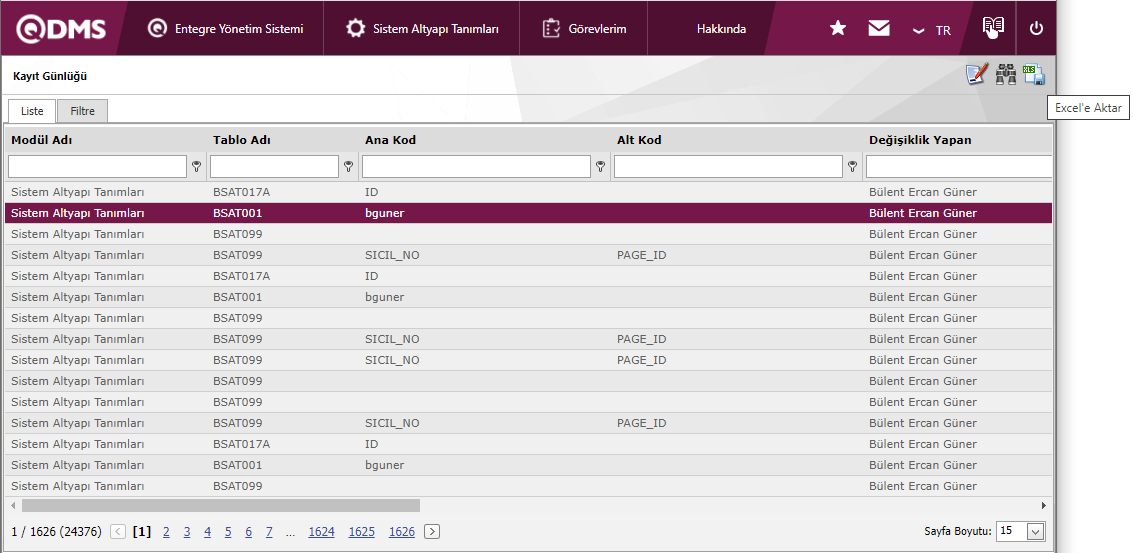Go to page 1626 link
Screen dimensions: 1133x553
(401, 532)
